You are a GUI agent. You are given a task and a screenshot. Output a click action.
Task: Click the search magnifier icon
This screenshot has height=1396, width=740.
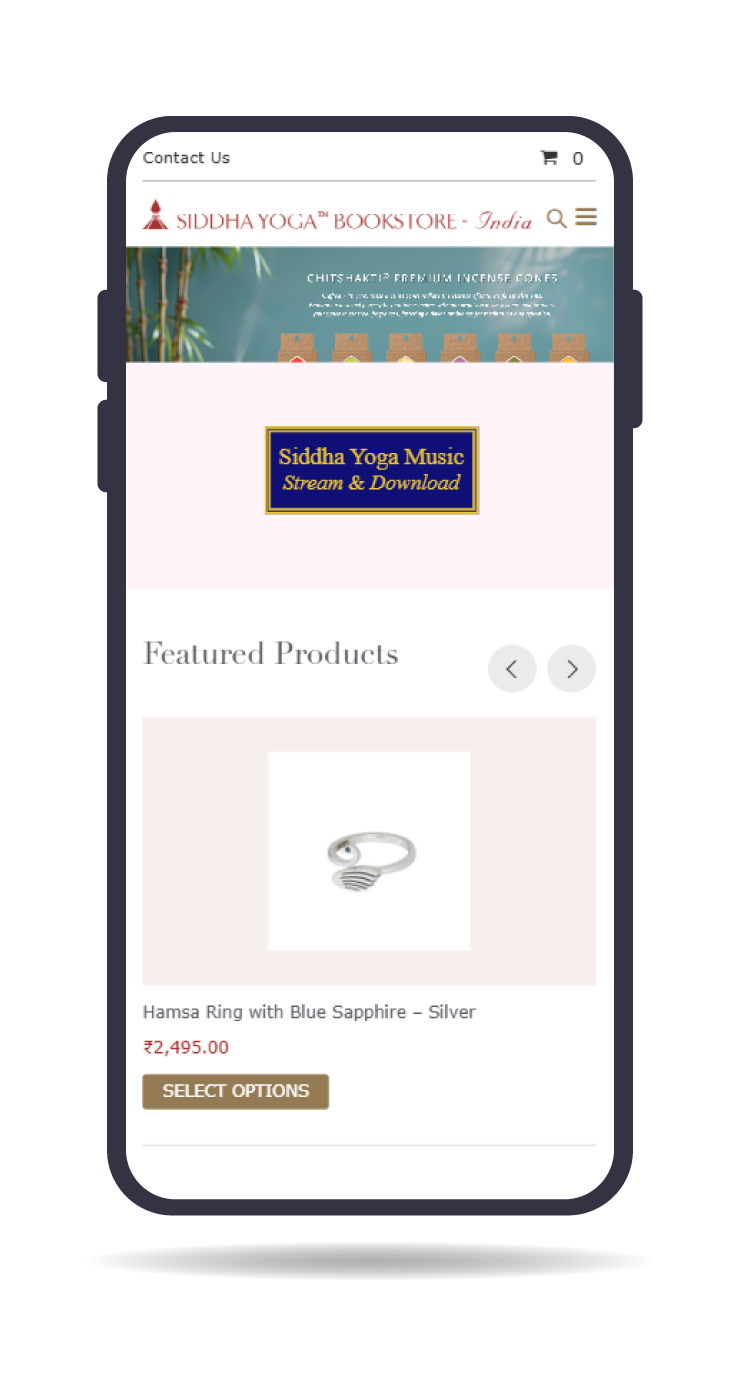click(x=557, y=218)
